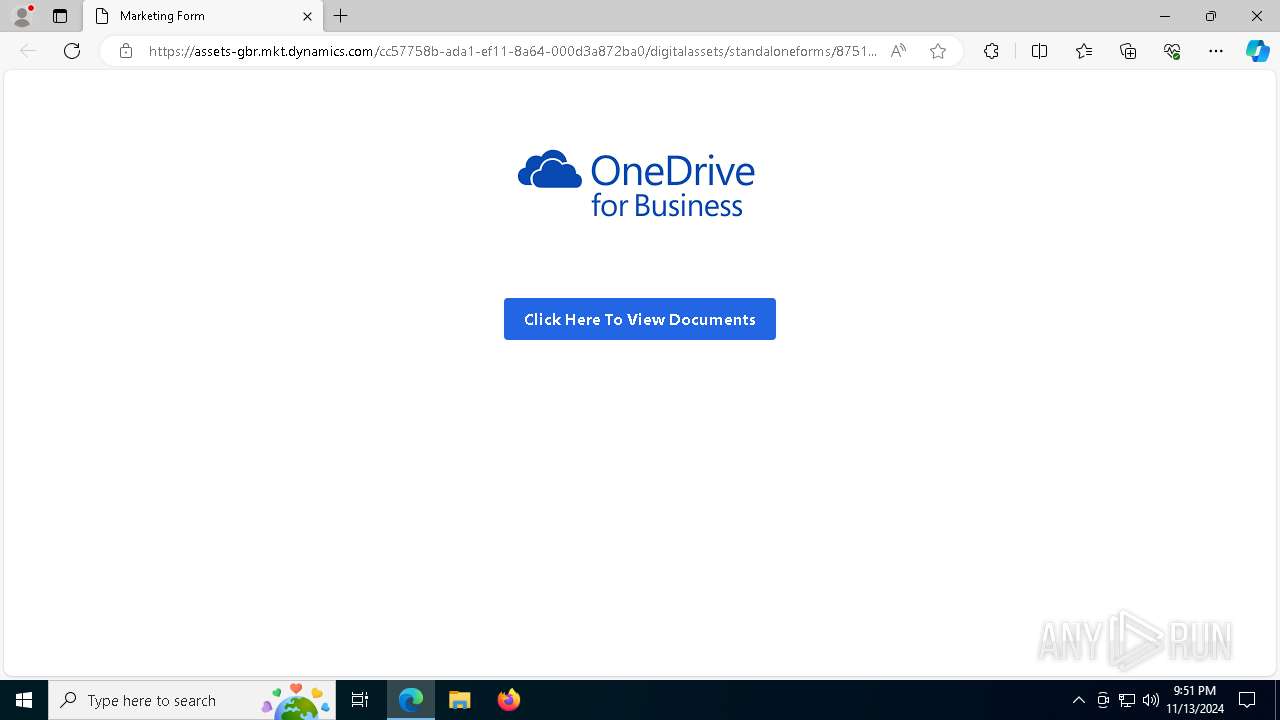
Task: Click the taskbar search box
Action: click(x=192, y=700)
